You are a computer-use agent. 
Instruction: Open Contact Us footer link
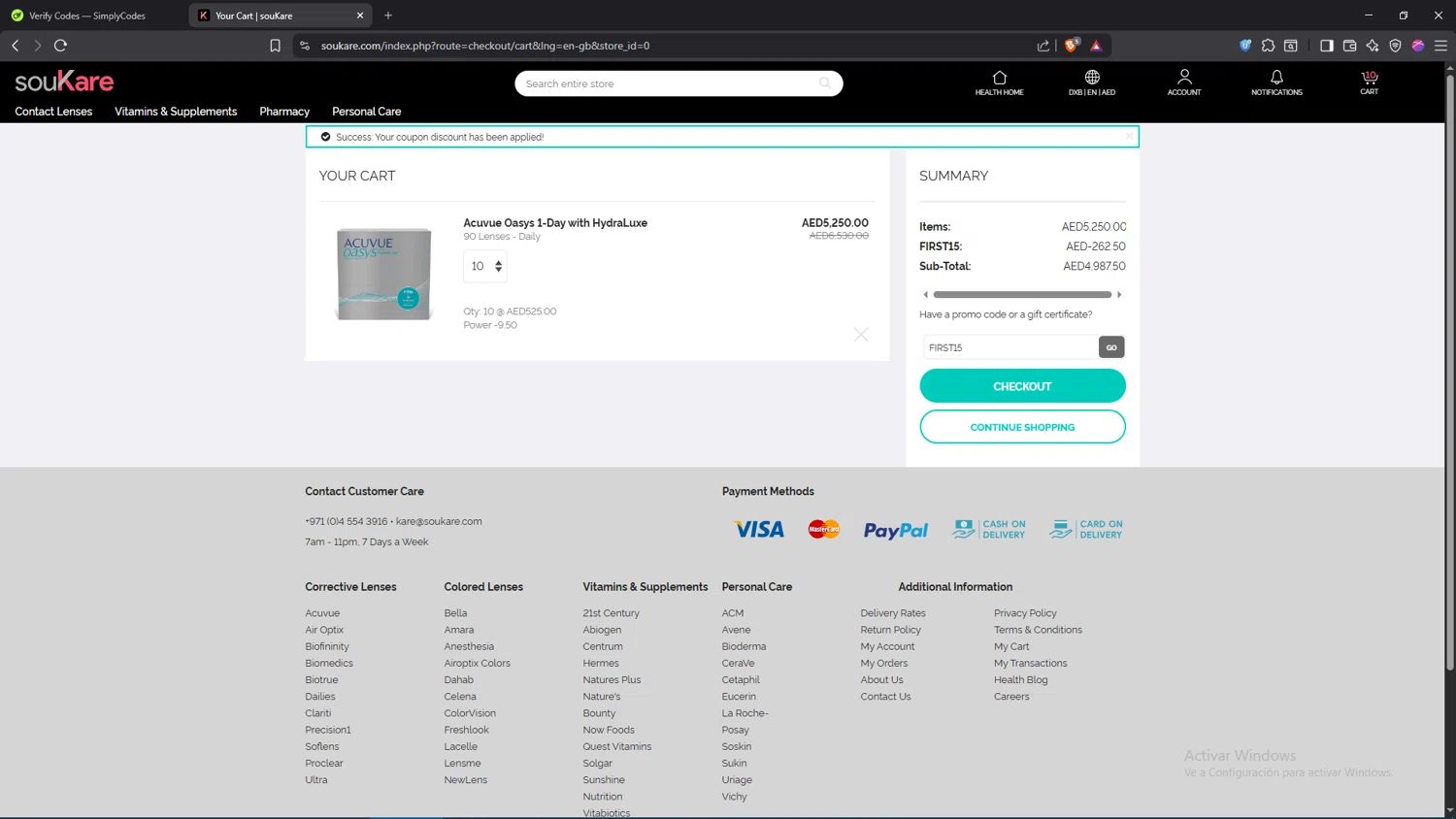(885, 696)
